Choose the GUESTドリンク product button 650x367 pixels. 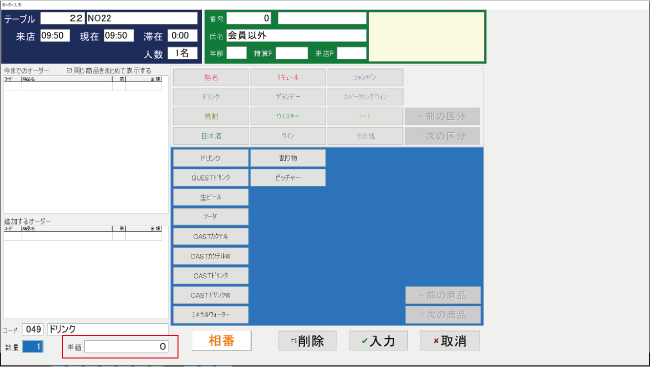click(211, 177)
